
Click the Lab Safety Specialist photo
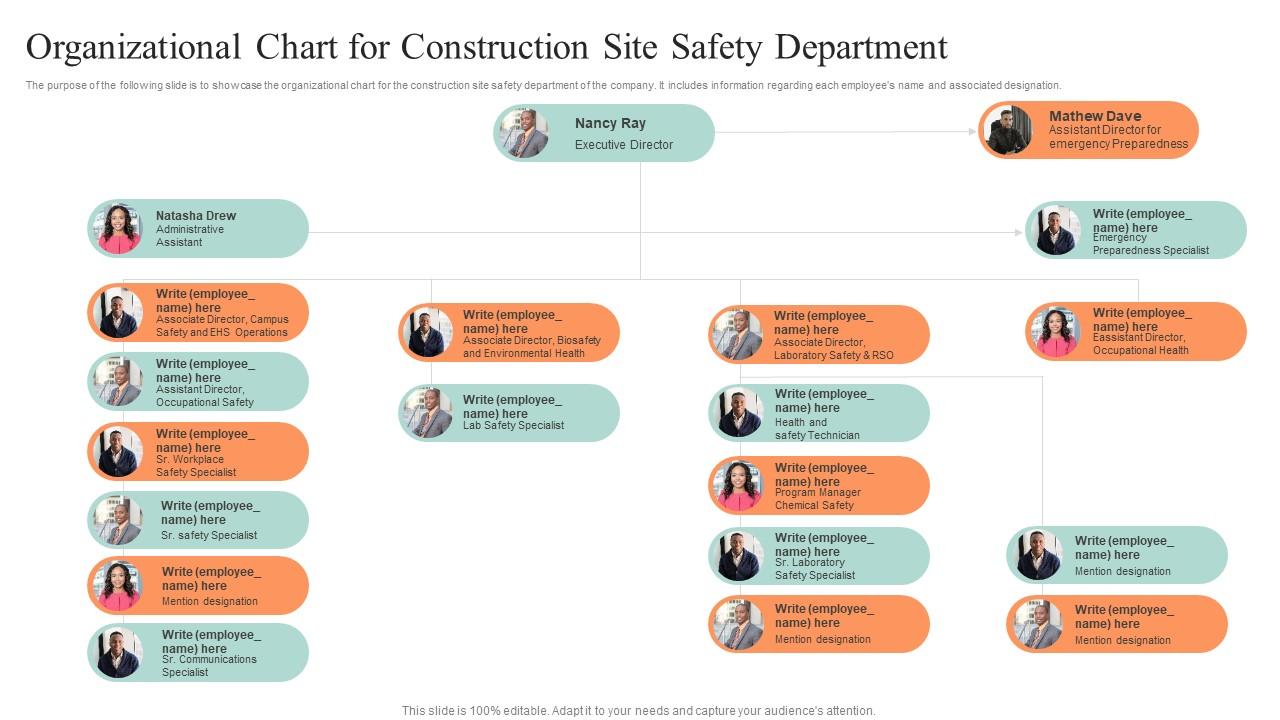[429, 411]
